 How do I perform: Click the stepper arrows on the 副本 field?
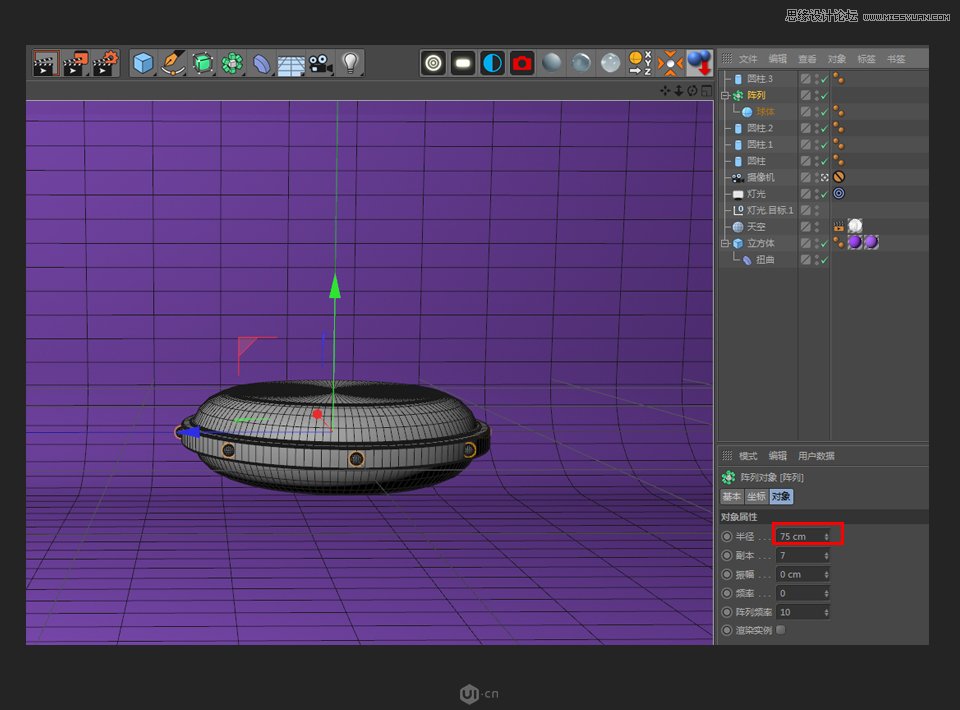pyautogui.click(x=825, y=555)
